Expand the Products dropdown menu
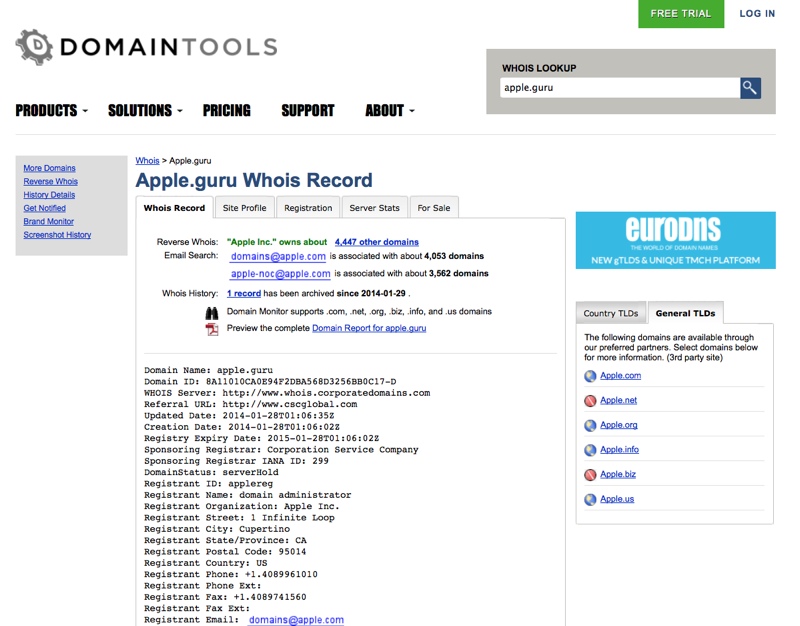This screenshot has width=800, height=626. [51, 110]
